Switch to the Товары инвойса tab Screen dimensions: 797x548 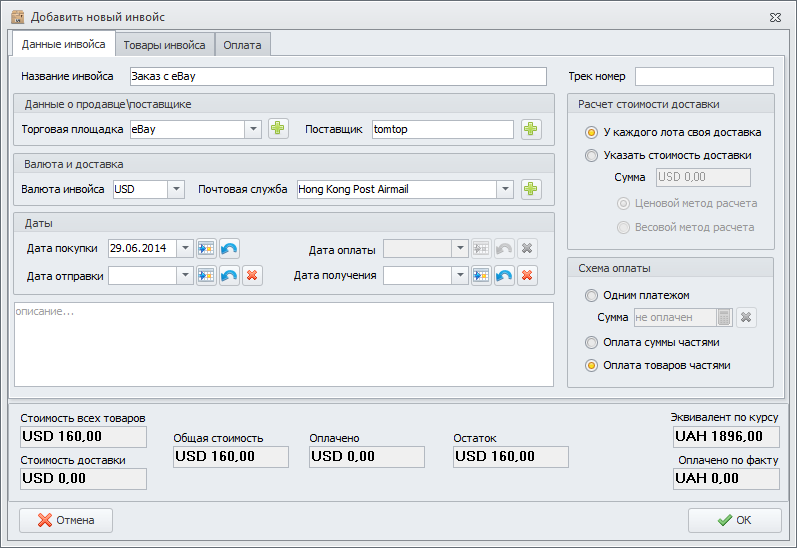click(165, 45)
